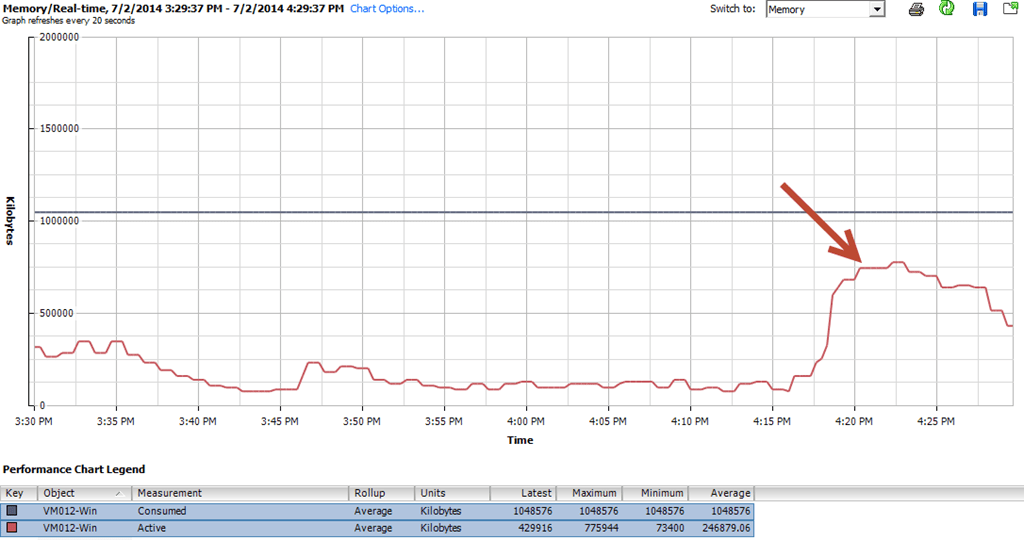
Task: Select the Consumed measurement cell
Action: [x=161, y=511]
